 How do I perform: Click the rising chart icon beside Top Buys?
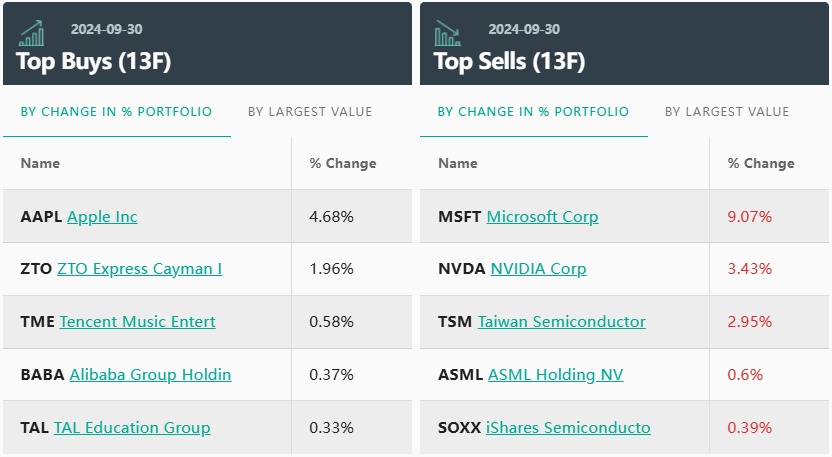31,34
